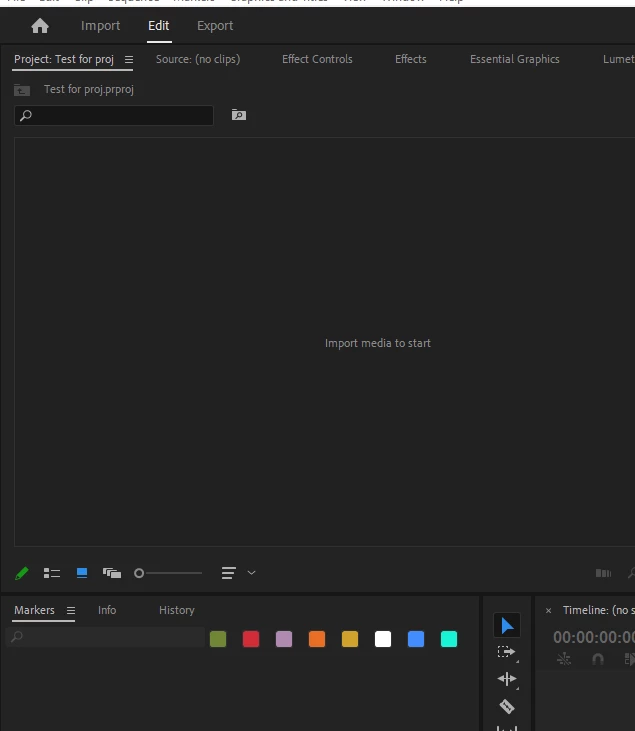Select the Ripple Edit tool

(x=507, y=679)
